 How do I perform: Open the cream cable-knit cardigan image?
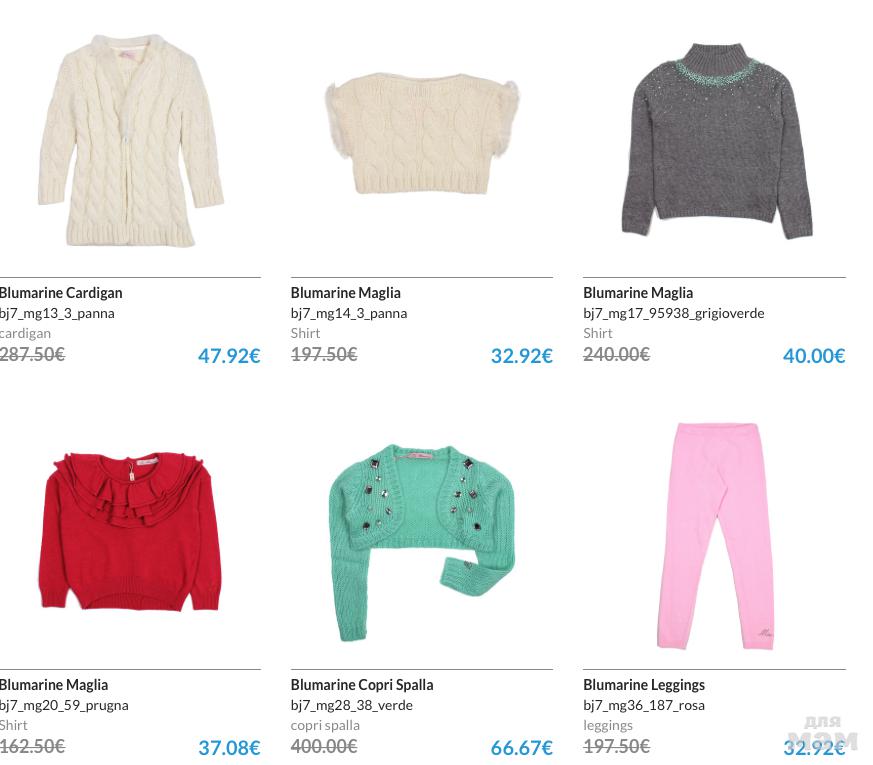pos(131,140)
